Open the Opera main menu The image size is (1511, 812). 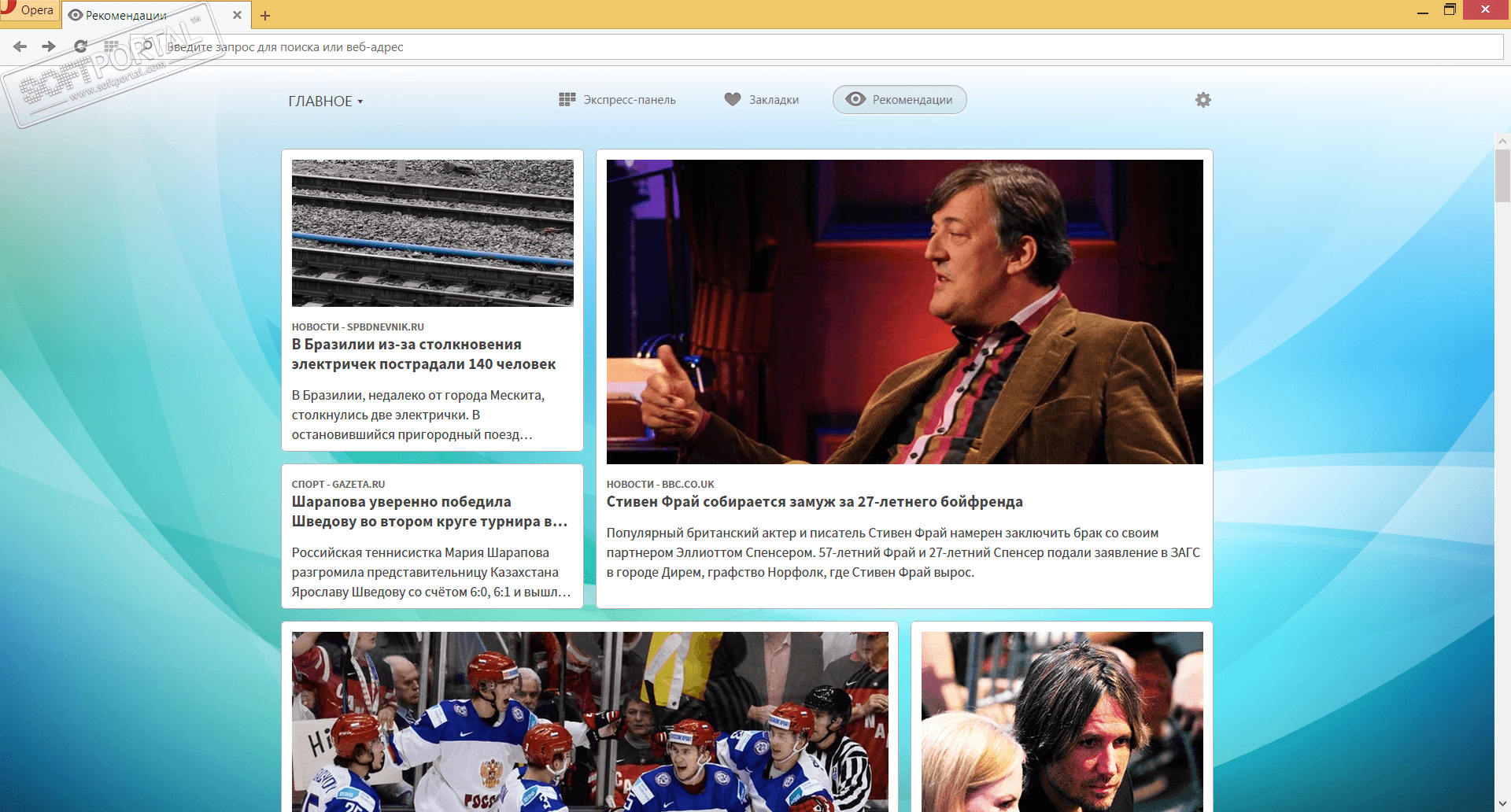click(x=28, y=10)
